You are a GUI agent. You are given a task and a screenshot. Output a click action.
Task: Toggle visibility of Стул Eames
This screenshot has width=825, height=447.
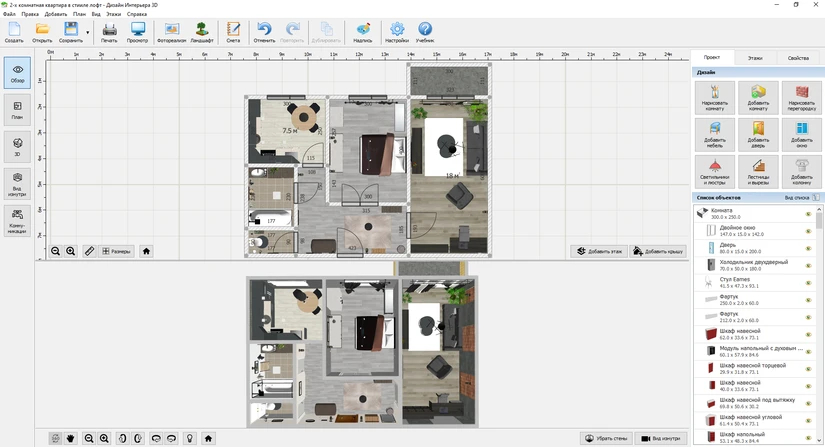point(808,283)
